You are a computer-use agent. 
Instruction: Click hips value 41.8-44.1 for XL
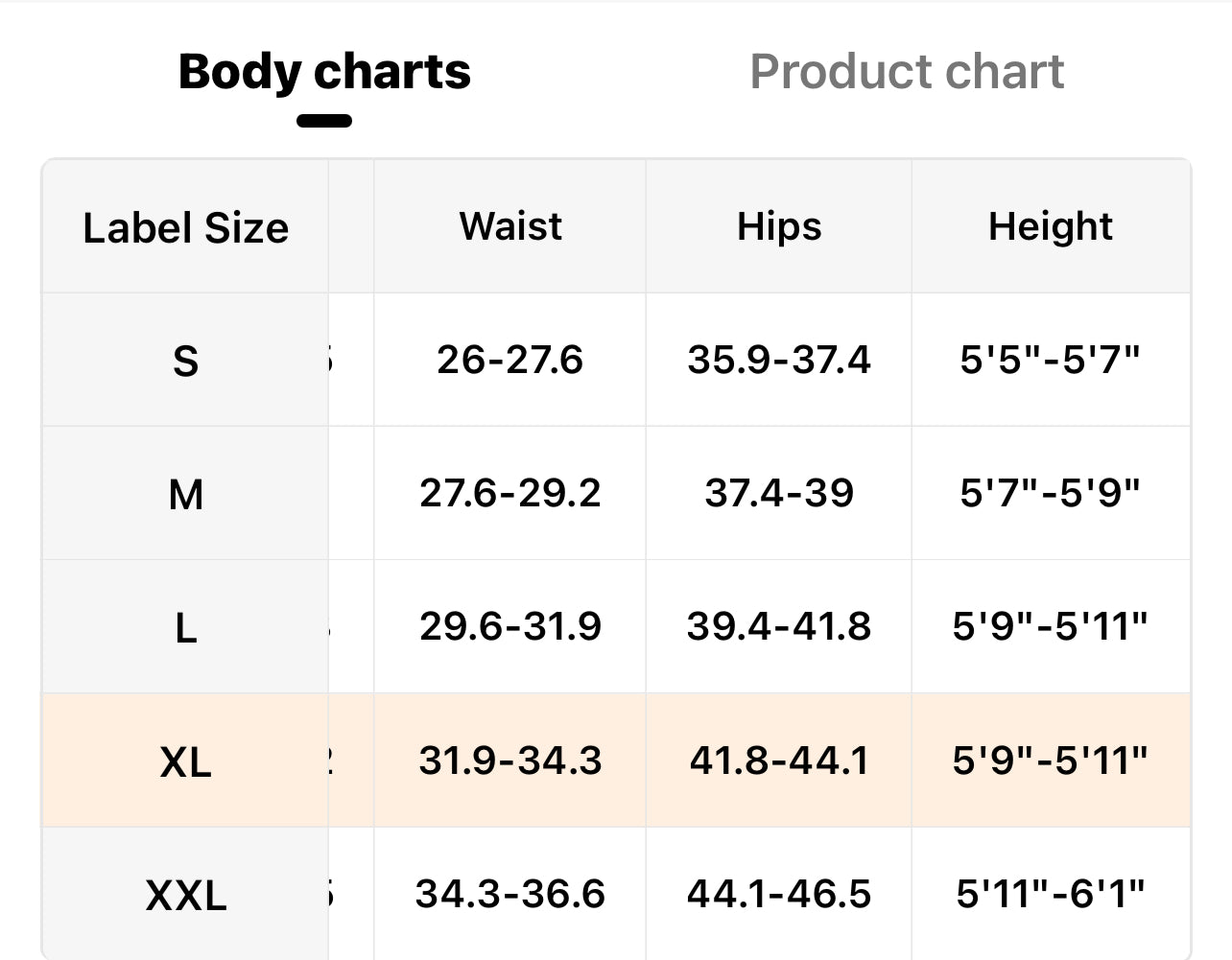[779, 761]
